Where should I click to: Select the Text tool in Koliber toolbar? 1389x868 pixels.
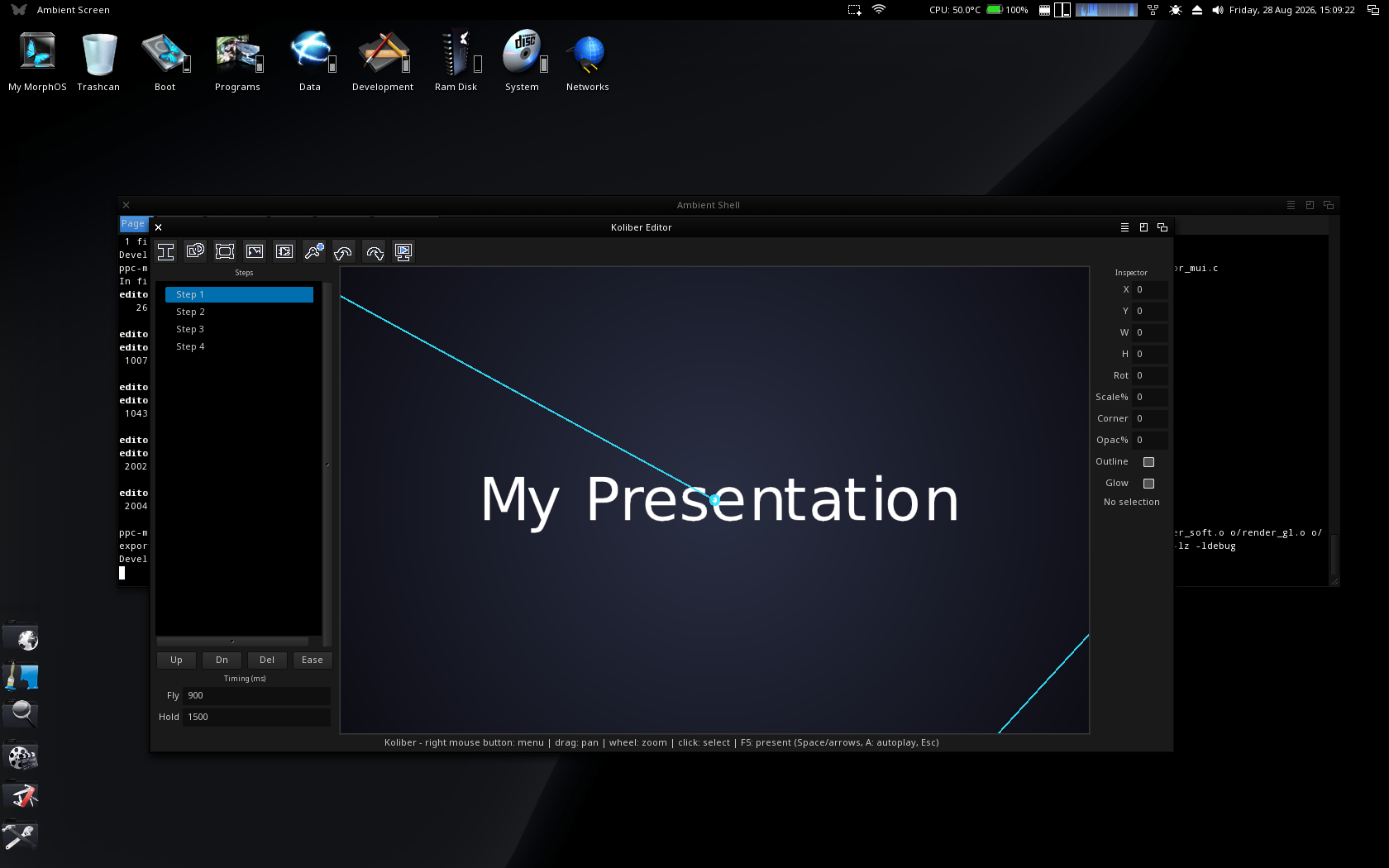(x=165, y=251)
